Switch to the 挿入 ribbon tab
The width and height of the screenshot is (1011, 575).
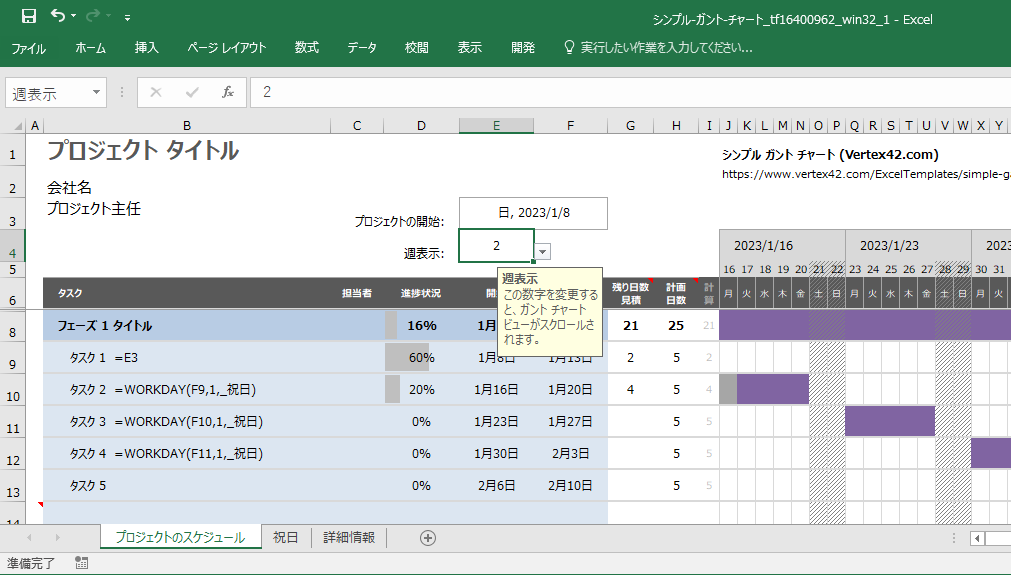[x=146, y=48]
